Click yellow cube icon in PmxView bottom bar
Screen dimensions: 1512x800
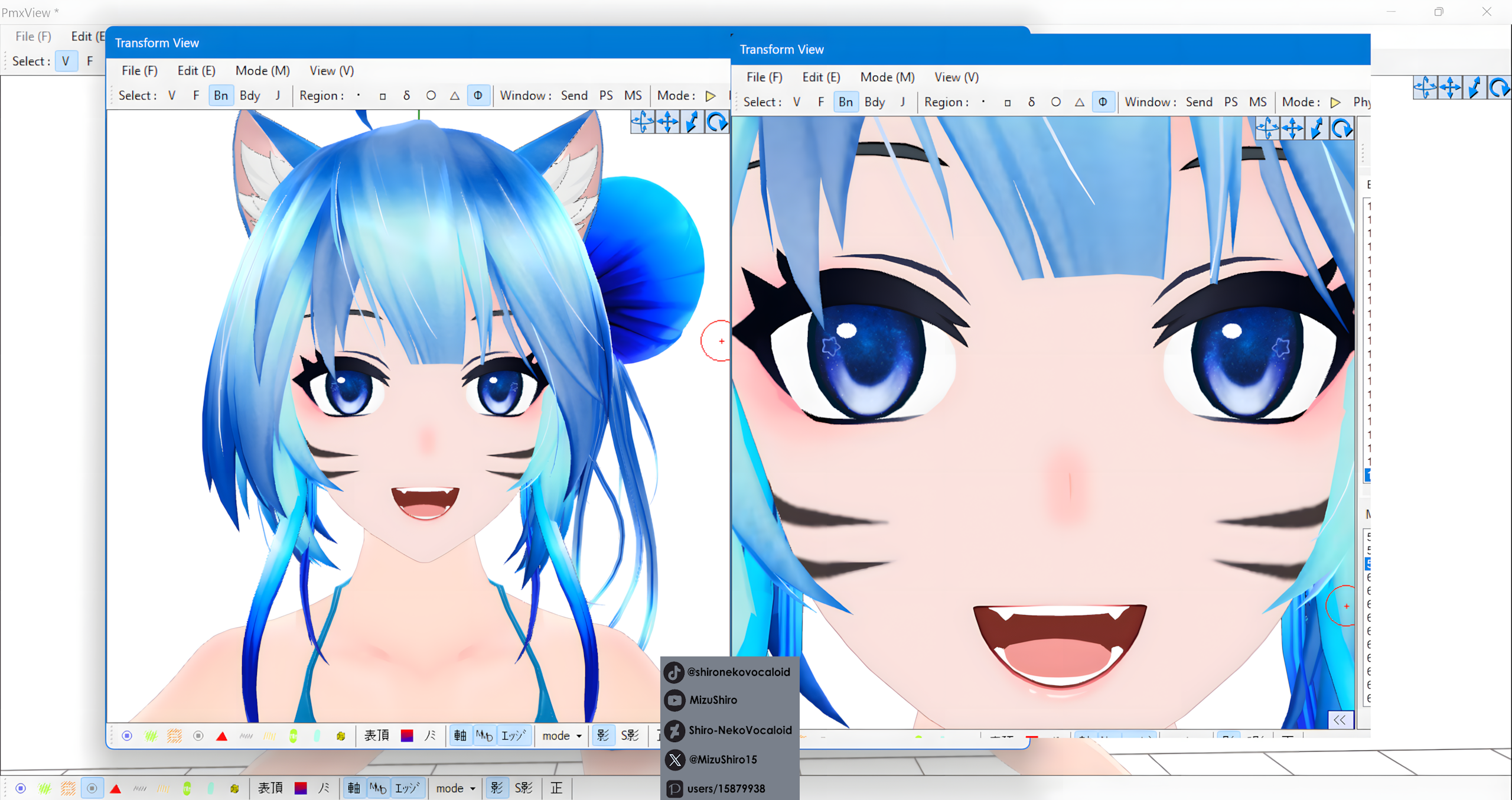click(x=234, y=788)
